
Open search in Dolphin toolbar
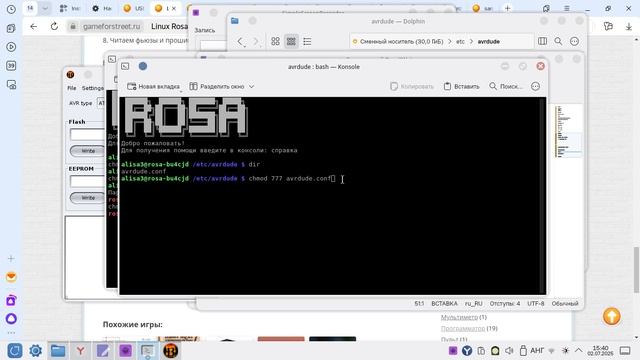click(558, 41)
